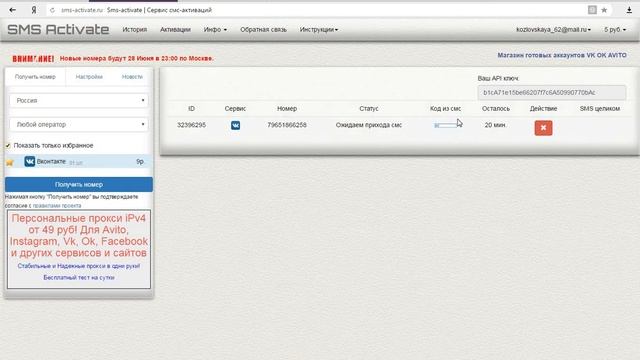This screenshot has height=360, width=640.
Task: Open the Обратная связь menu item
Action: 263,29
